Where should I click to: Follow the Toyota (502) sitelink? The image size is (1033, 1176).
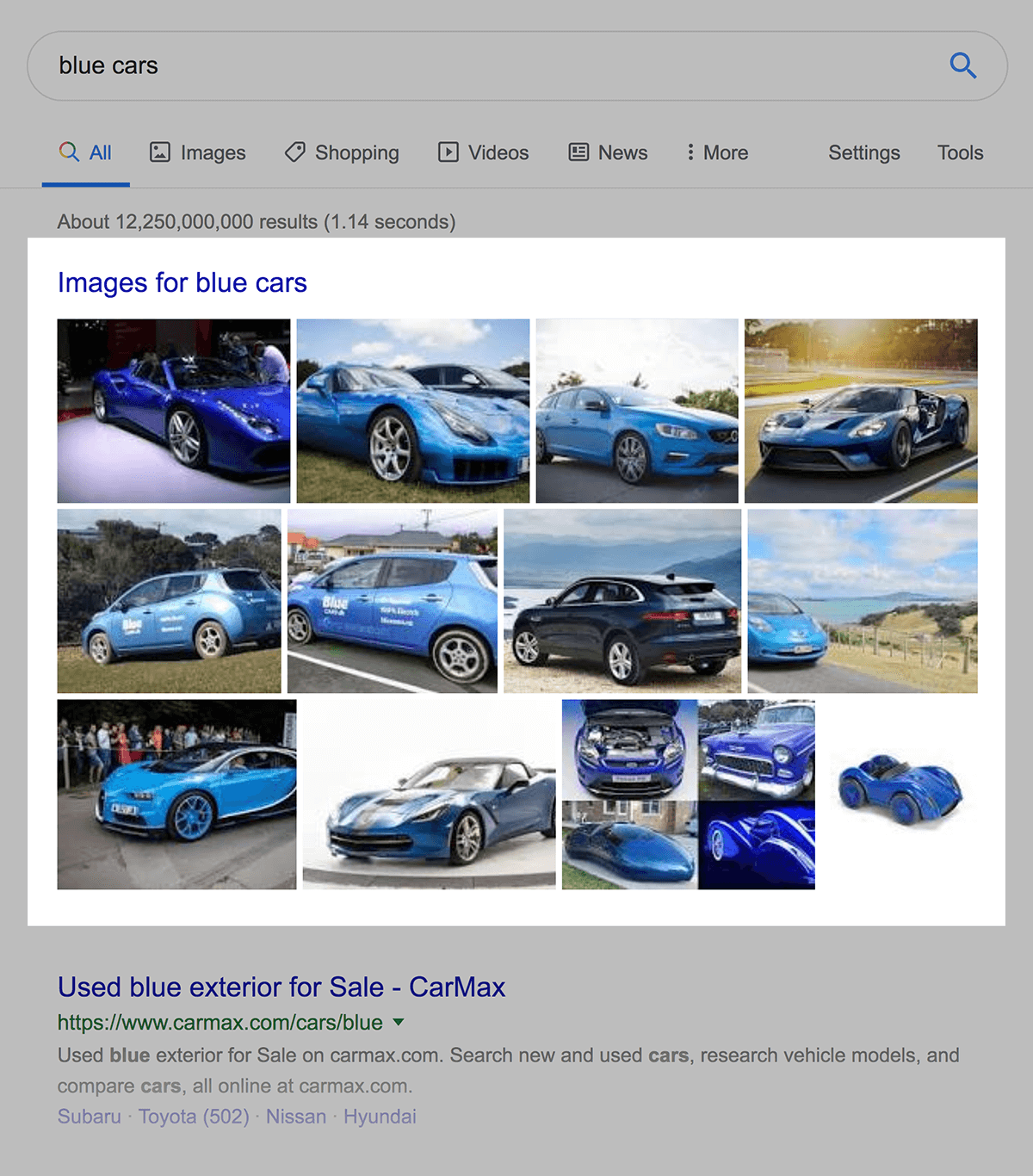[x=194, y=1117]
